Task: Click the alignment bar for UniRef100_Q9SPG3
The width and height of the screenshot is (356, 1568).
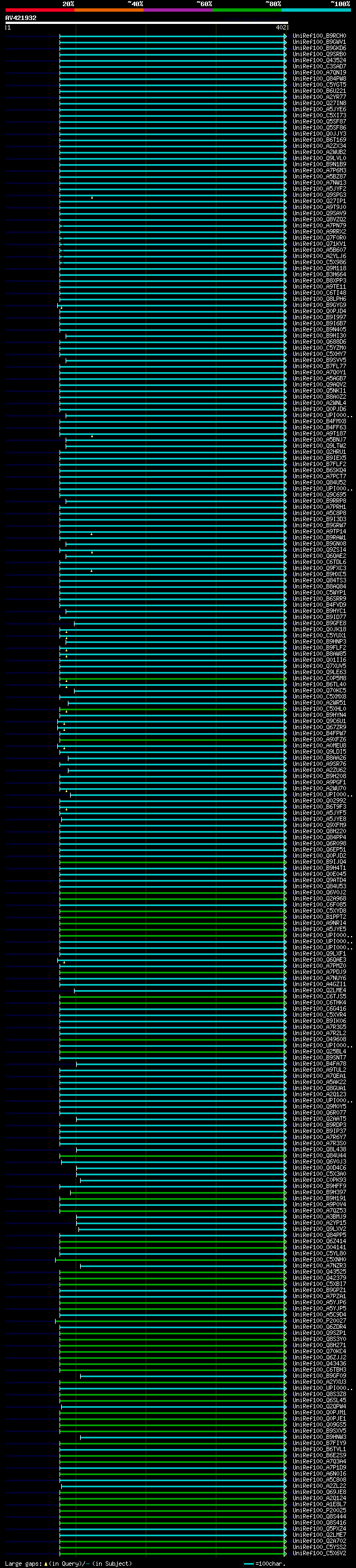Action: (173, 195)
